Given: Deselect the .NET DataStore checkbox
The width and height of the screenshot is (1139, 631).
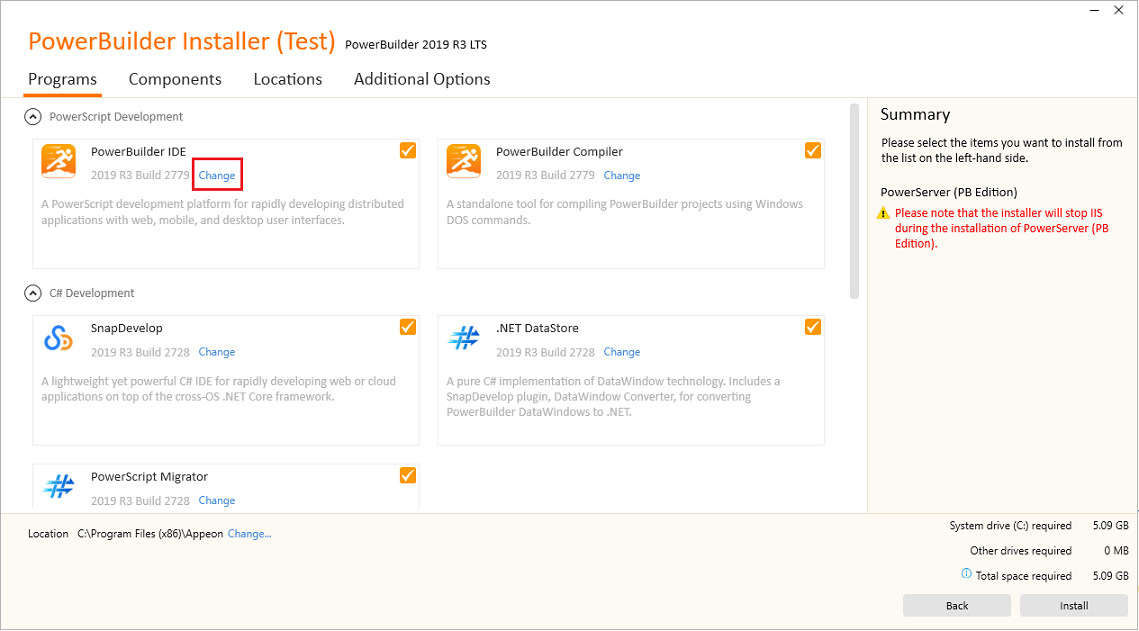Looking at the screenshot, I should (x=813, y=327).
